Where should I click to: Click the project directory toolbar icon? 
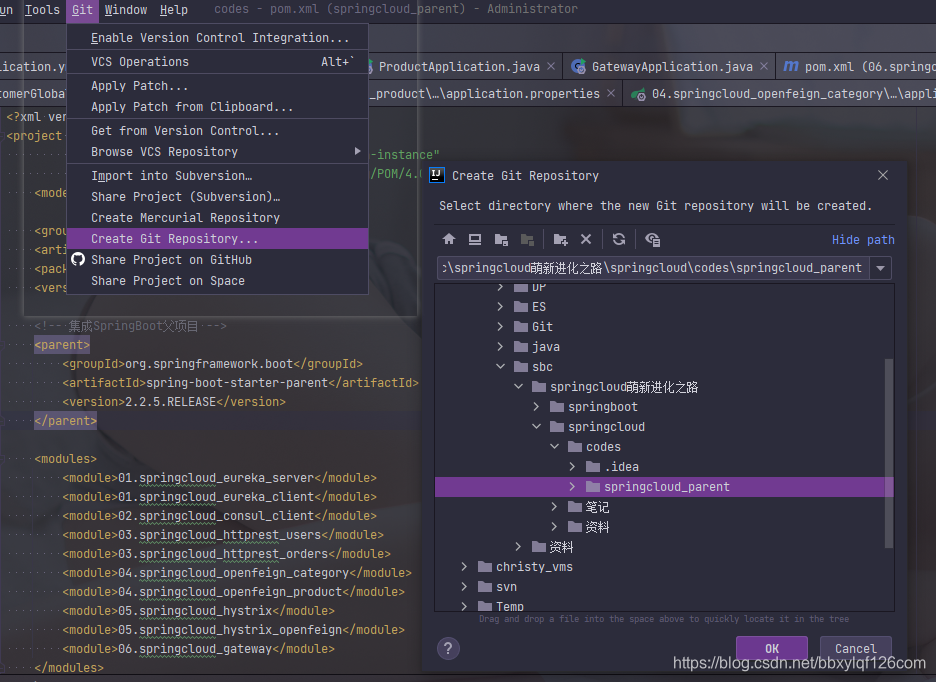501,239
